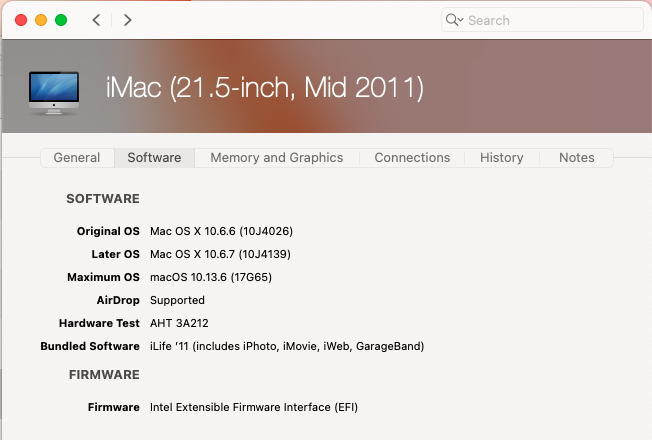Click the iMac computer icon
This screenshot has height=440, width=652.
[55, 91]
